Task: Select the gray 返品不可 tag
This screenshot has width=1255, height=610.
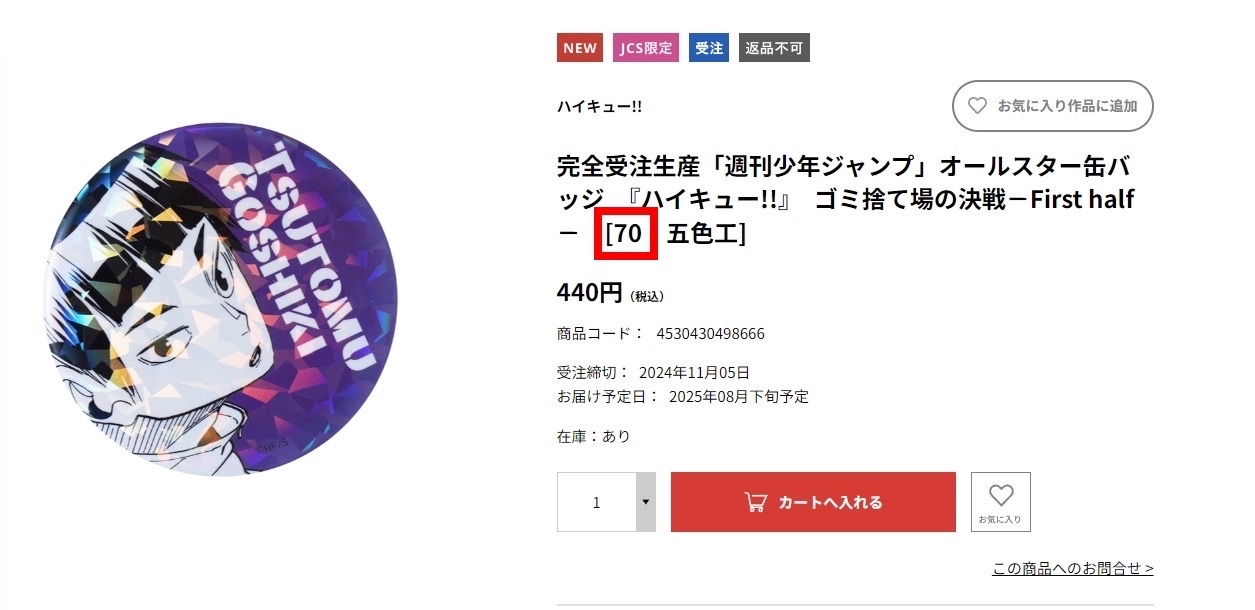Action: coord(775,48)
